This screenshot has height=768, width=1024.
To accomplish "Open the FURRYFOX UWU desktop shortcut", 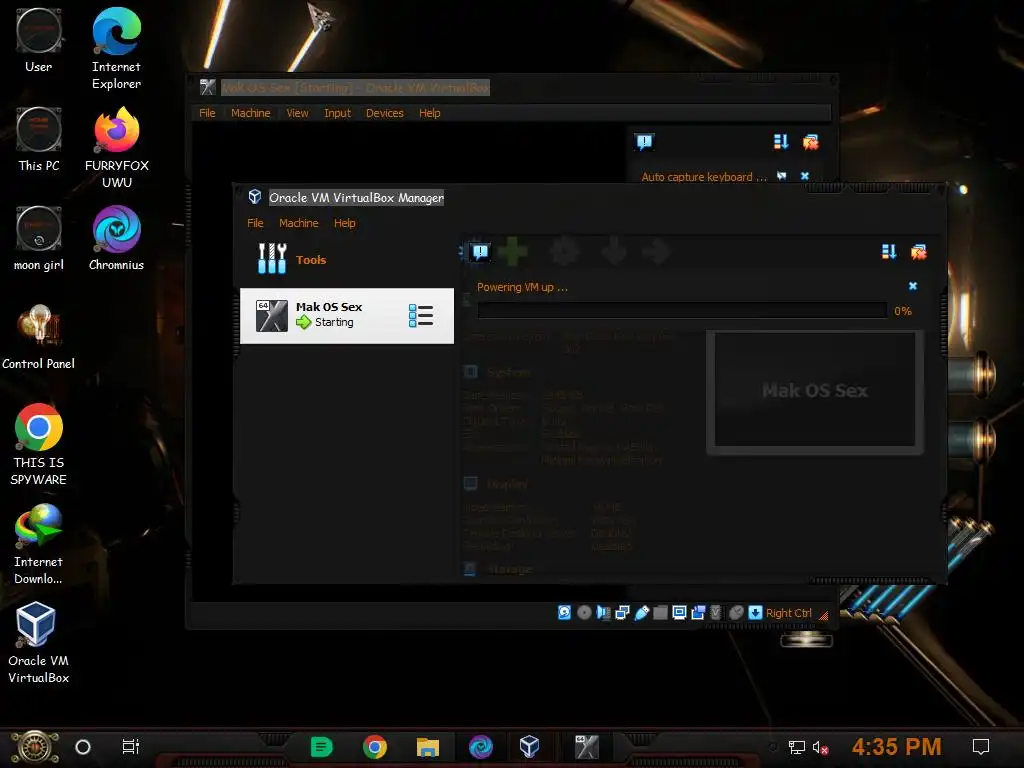I will click(x=116, y=148).
